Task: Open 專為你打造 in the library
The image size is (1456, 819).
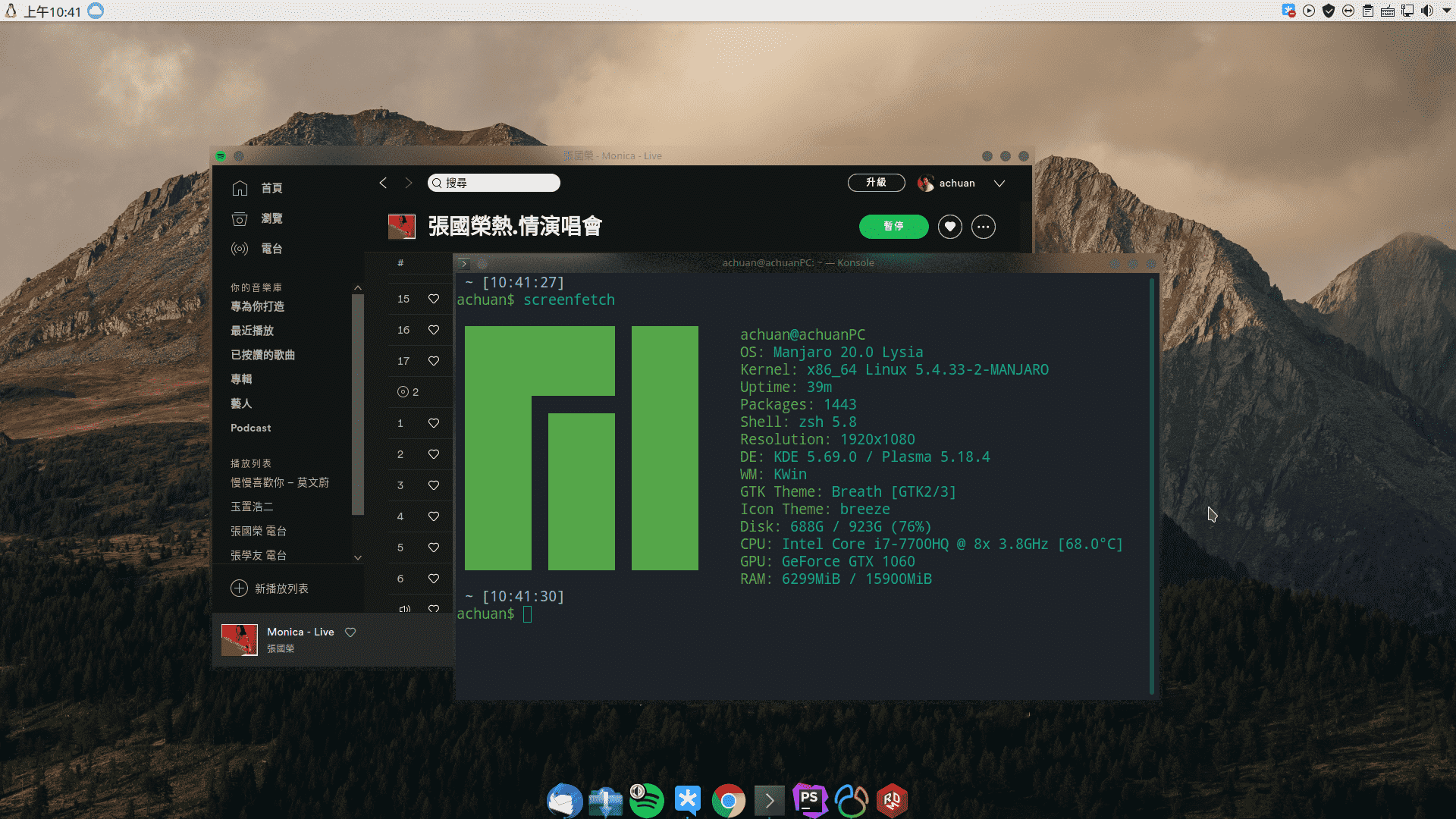Action: (258, 306)
